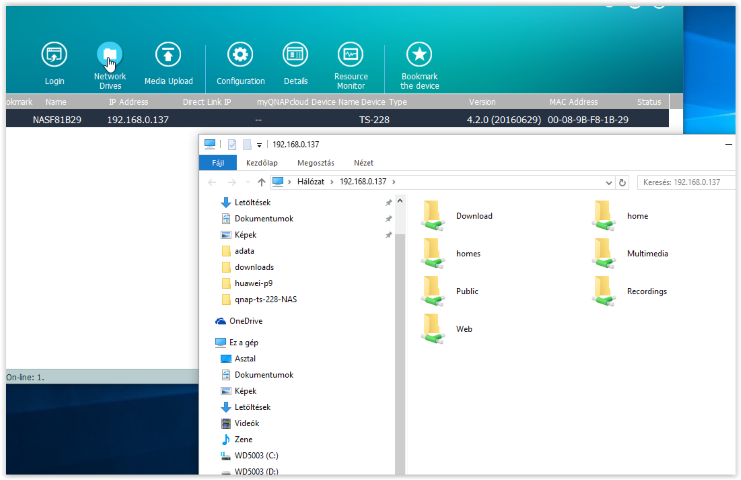741x480 pixels.
Task: Click the Media Upload icon
Action: coord(168,55)
